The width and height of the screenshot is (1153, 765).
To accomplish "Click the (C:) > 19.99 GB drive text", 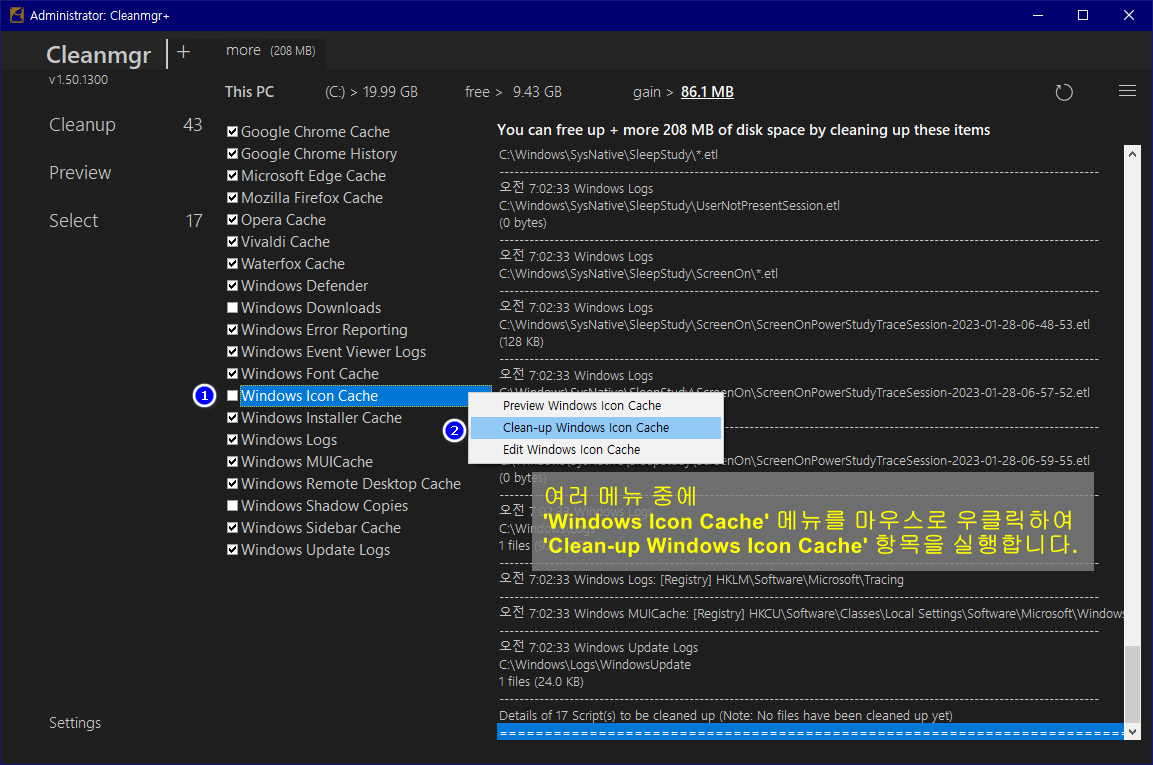I will click(371, 92).
